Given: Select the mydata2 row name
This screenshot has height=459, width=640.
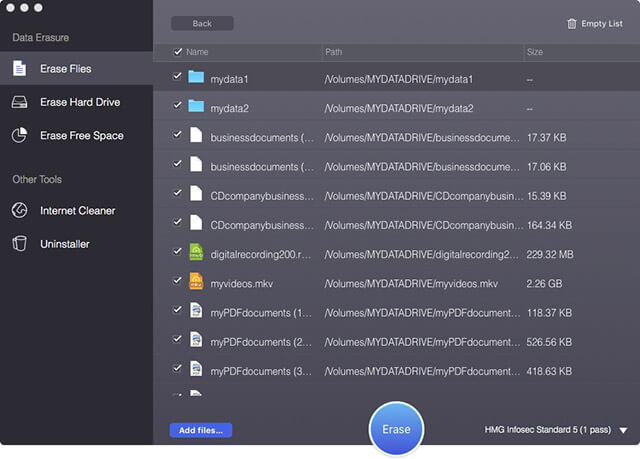Looking at the screenshot, I should (x=229, y=109).
